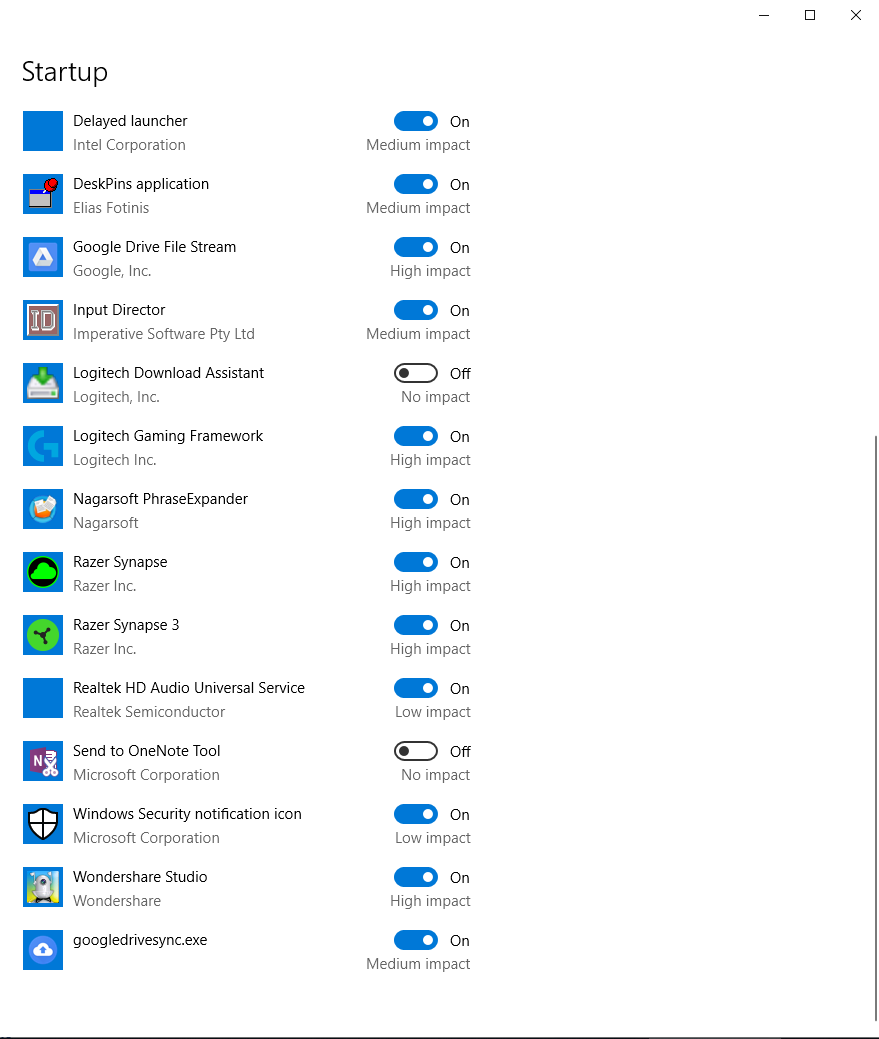This screenshot has width=879, height=1039.
Task: Click 'High impact' under Wondershare Studio toggle
Action: 430,901
